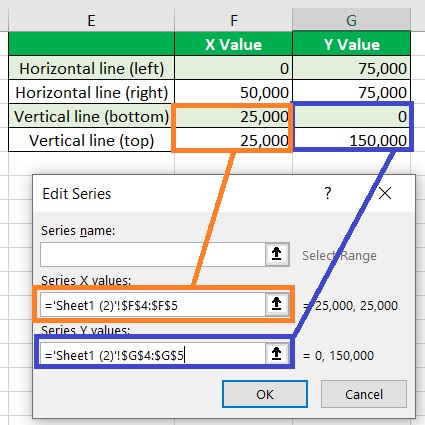Image resolution: width=425 pixels, height=425 pixels.
Task: Select the Horizontal line (left) label cell
Action: tap(91, 68)
